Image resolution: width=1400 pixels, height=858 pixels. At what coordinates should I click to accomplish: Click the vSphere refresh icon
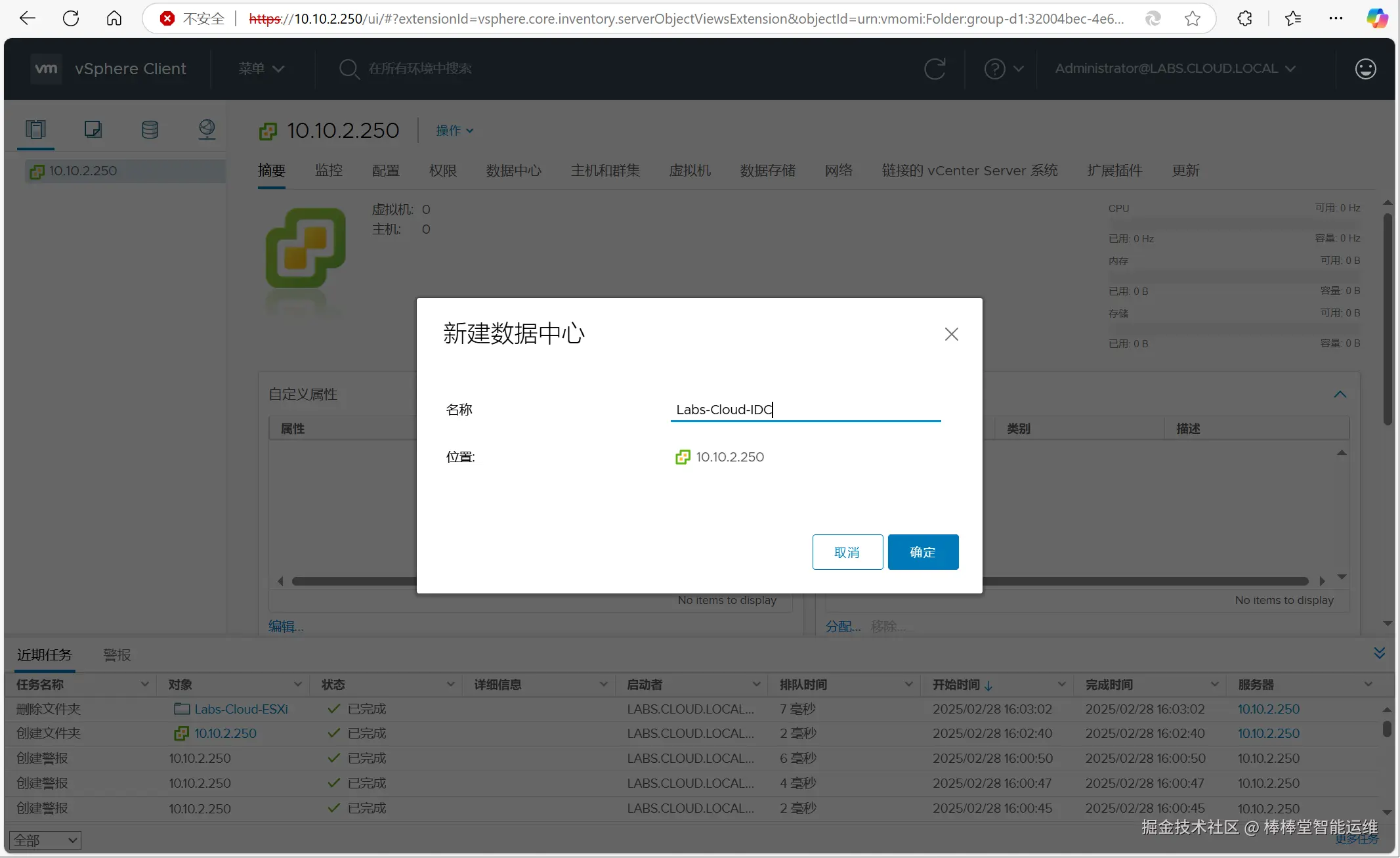point(935,69)
